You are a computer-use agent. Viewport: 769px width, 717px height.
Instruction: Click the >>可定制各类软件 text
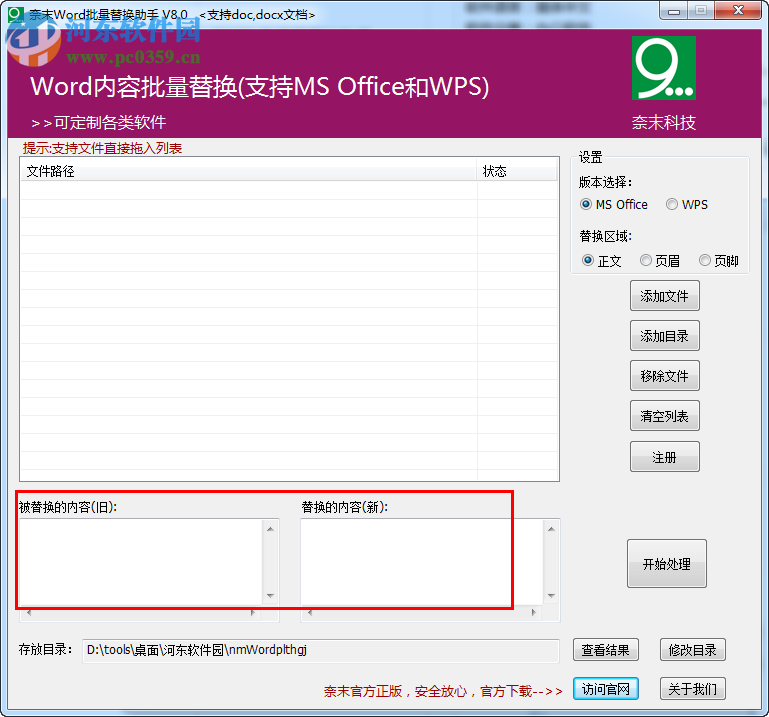point(99,122)
